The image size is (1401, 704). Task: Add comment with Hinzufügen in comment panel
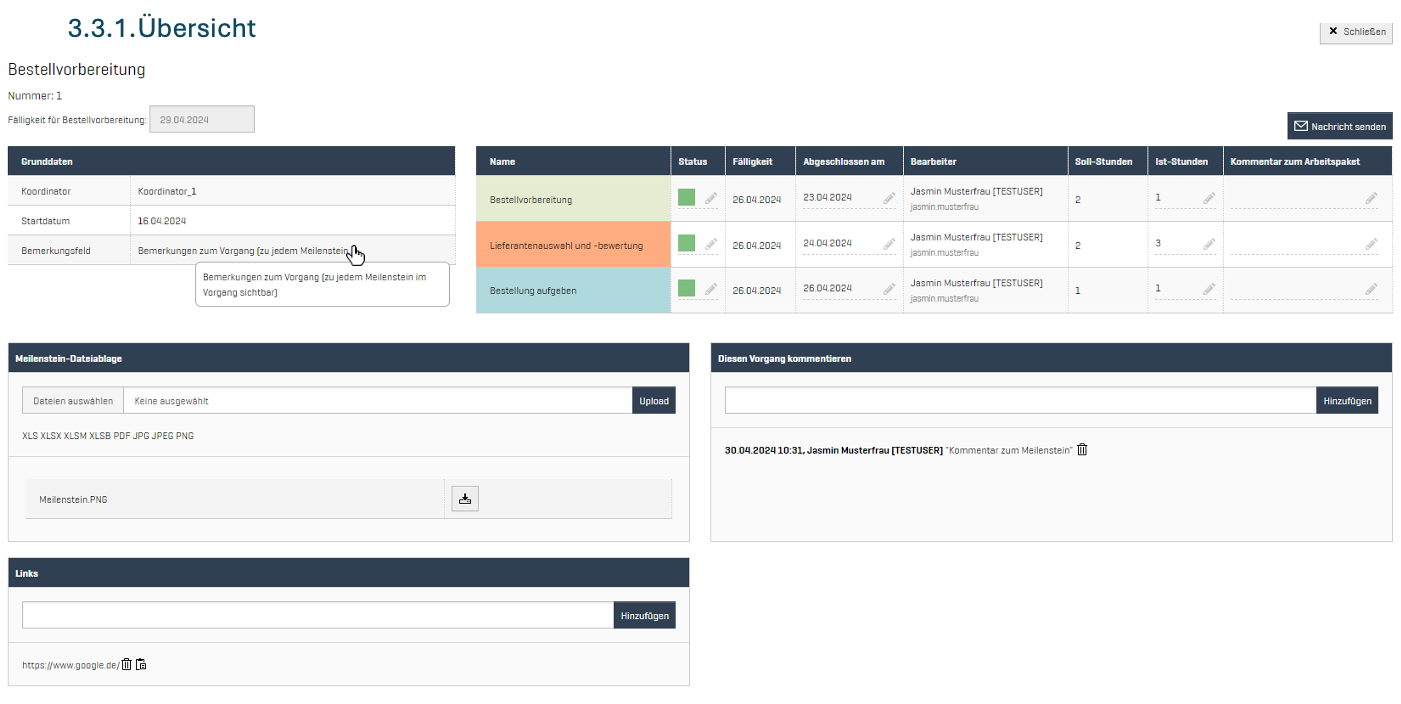(1346, 400)
